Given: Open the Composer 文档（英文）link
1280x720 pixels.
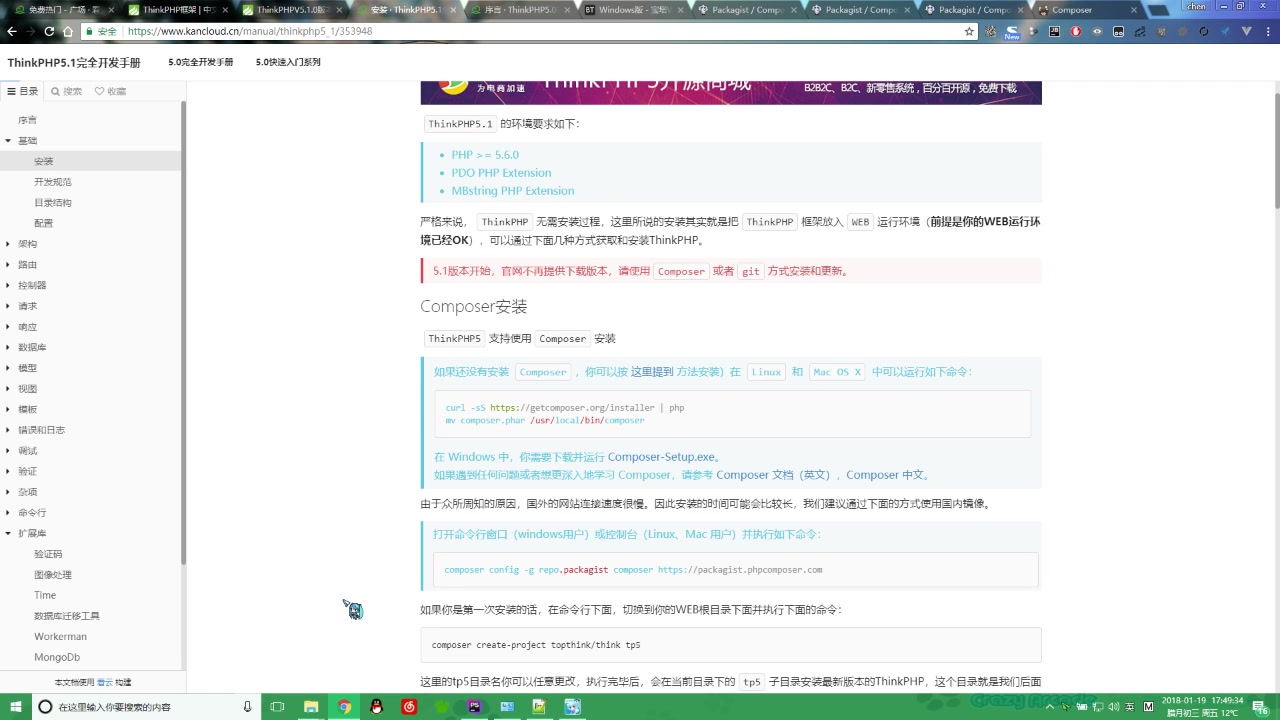Looking at the screenshot, I should (x=773, y=475).
